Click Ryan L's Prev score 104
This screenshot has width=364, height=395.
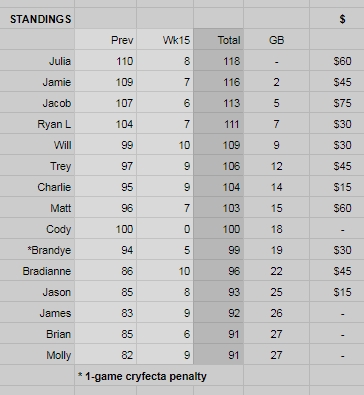click(x=106, y=124)
